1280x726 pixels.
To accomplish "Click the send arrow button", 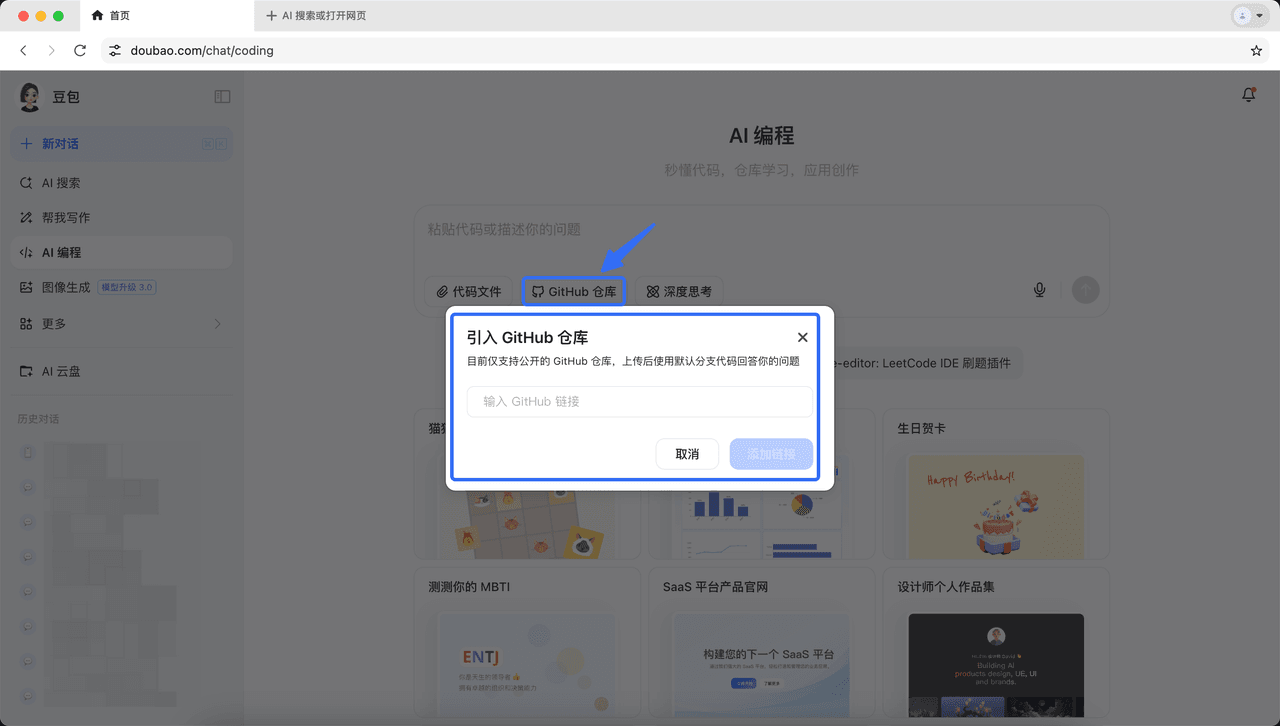I will pos(1085,291).
